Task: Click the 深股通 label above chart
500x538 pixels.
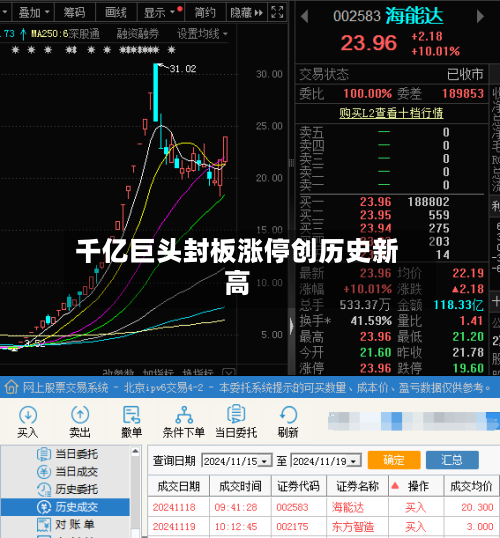Action: (84, 34)
